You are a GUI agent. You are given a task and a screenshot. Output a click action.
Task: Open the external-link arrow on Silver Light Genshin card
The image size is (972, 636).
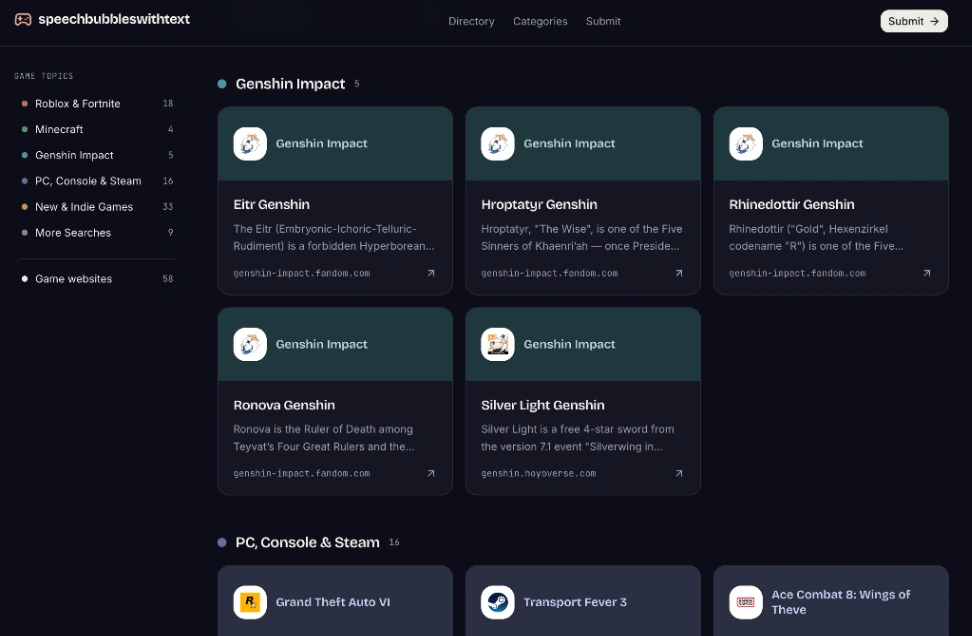(679, 473)
